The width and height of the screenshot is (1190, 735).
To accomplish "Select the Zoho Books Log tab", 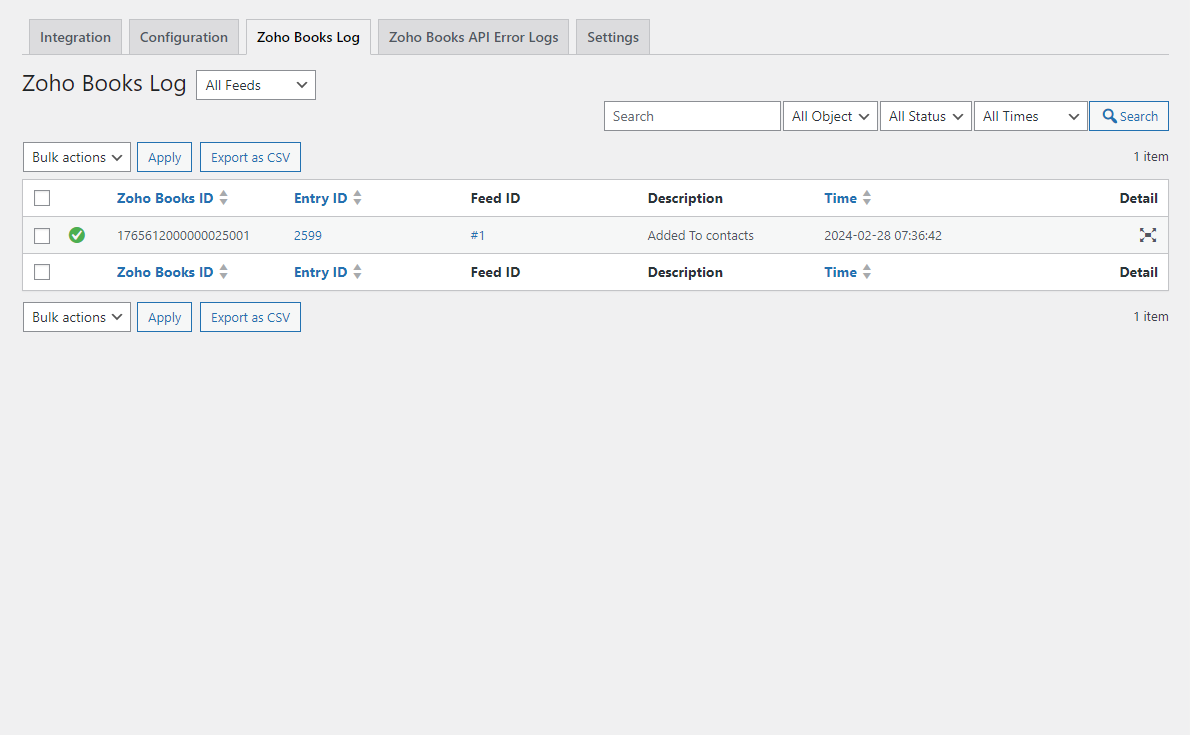I will coord(308,37).
